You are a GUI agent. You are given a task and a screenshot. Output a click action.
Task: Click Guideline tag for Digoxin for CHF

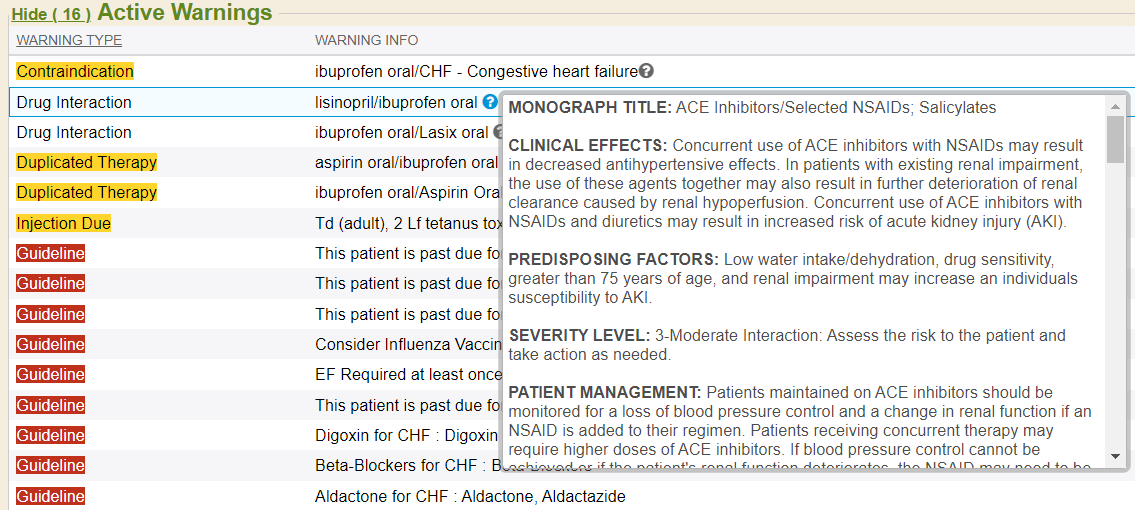click(x=51, y=435)
